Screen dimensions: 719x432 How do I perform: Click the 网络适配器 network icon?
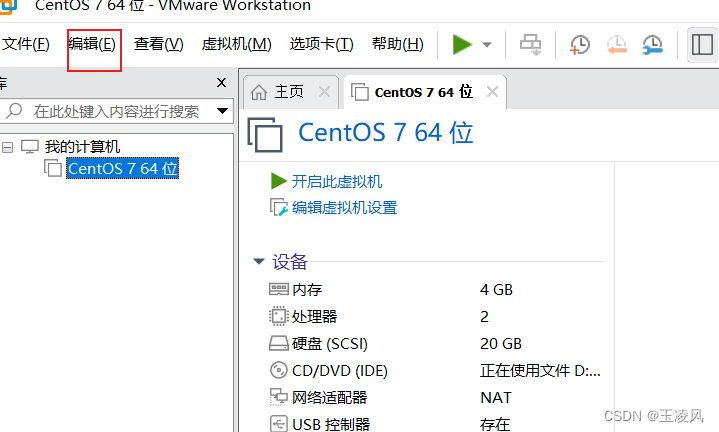pos(278,397)
